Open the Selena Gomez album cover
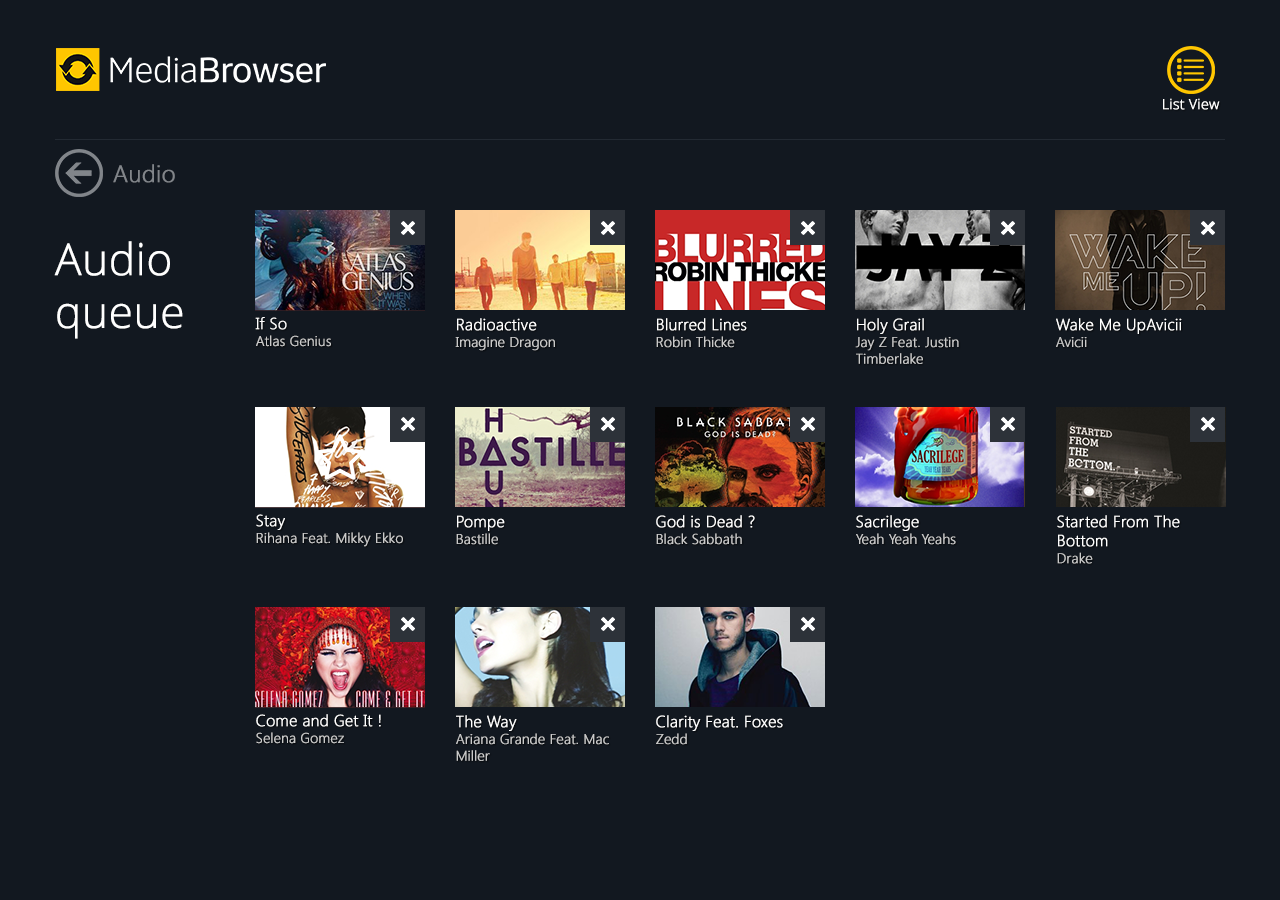This screenshot has width=1280, height=900. [340, 657]
